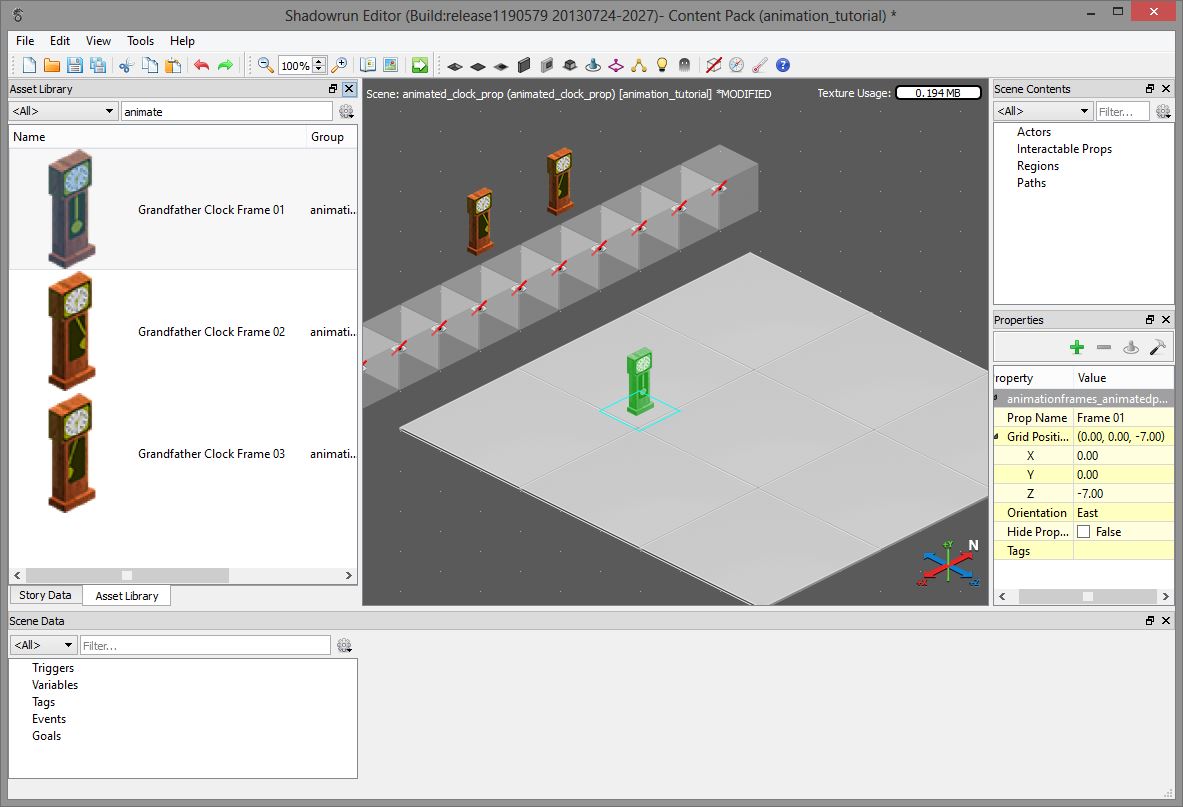Open Scene Contents filter settings gear
The width and height of the screenshot is (1183, 807).
1163,112
